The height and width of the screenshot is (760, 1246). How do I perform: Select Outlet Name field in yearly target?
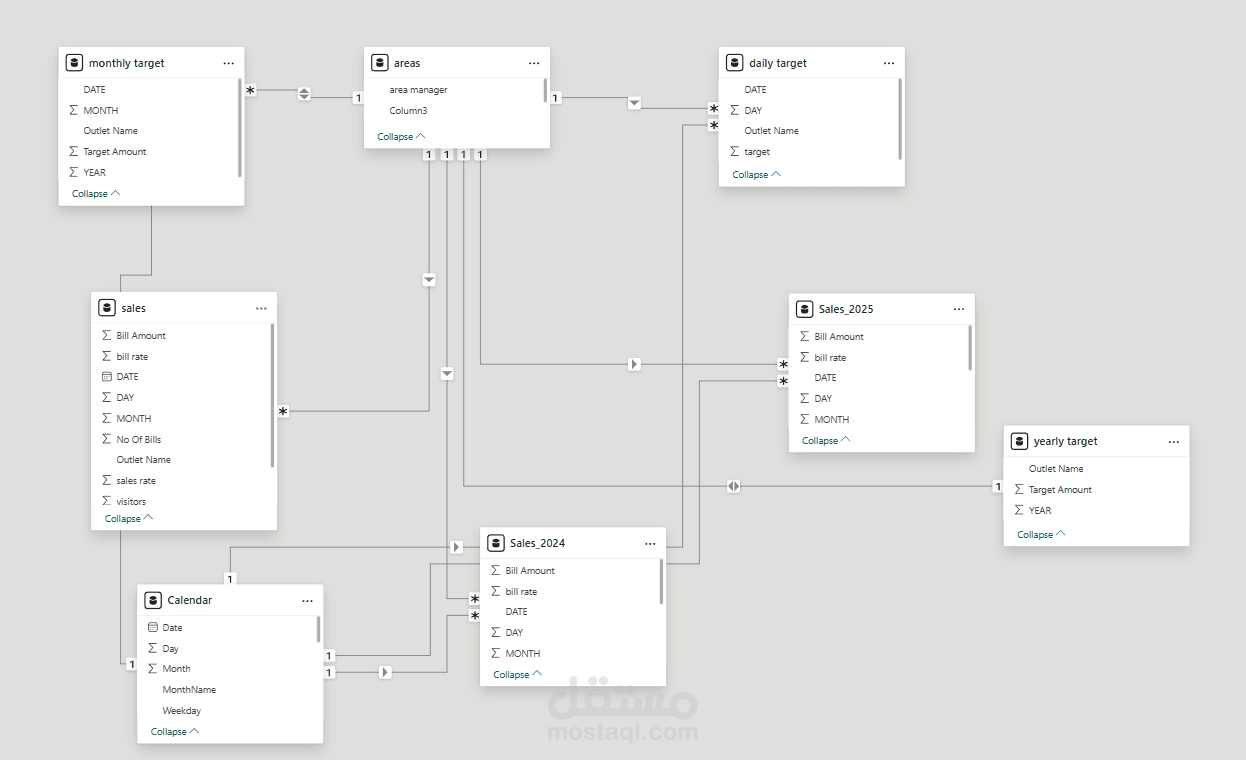click(1056, 469)
